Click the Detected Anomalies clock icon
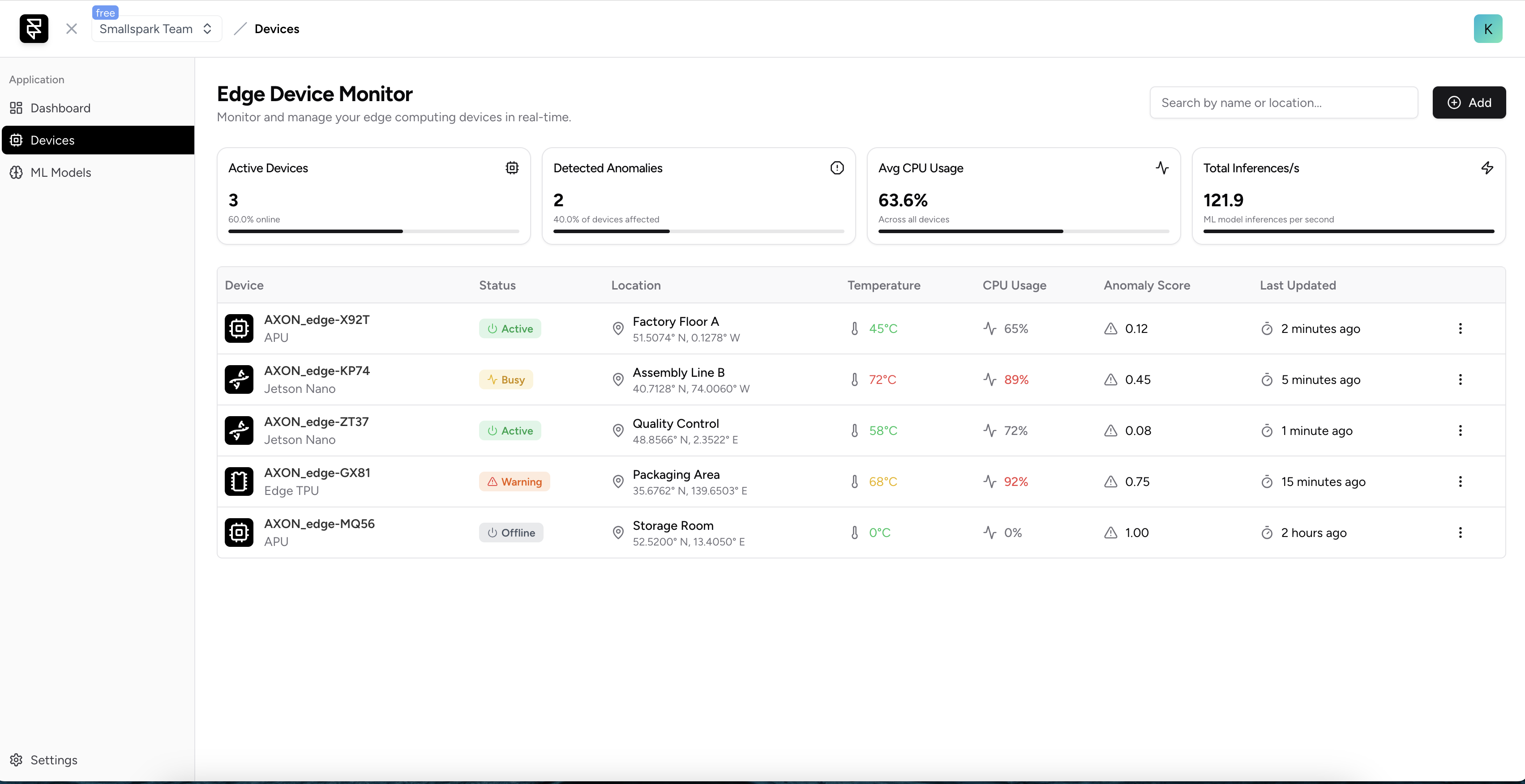This screenshot has width=1525, height=784. [x=836, y=167]
